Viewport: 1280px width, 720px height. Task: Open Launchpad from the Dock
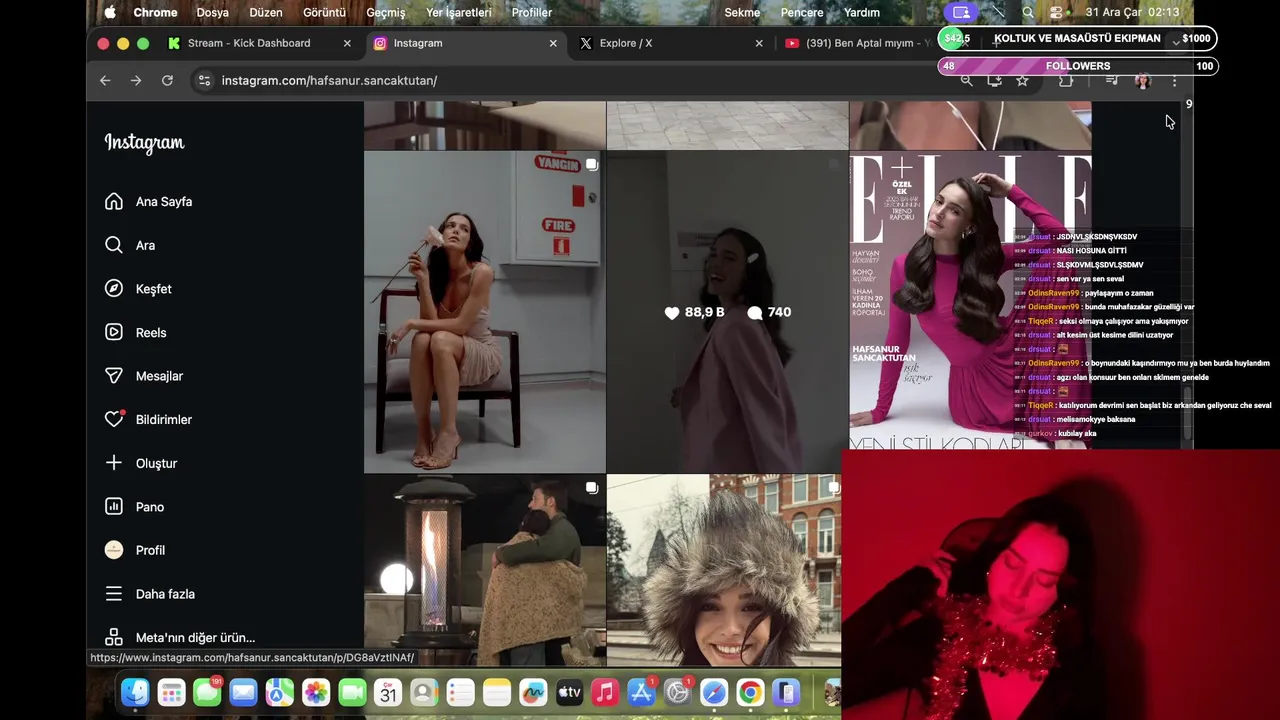[x=171, y=692]
